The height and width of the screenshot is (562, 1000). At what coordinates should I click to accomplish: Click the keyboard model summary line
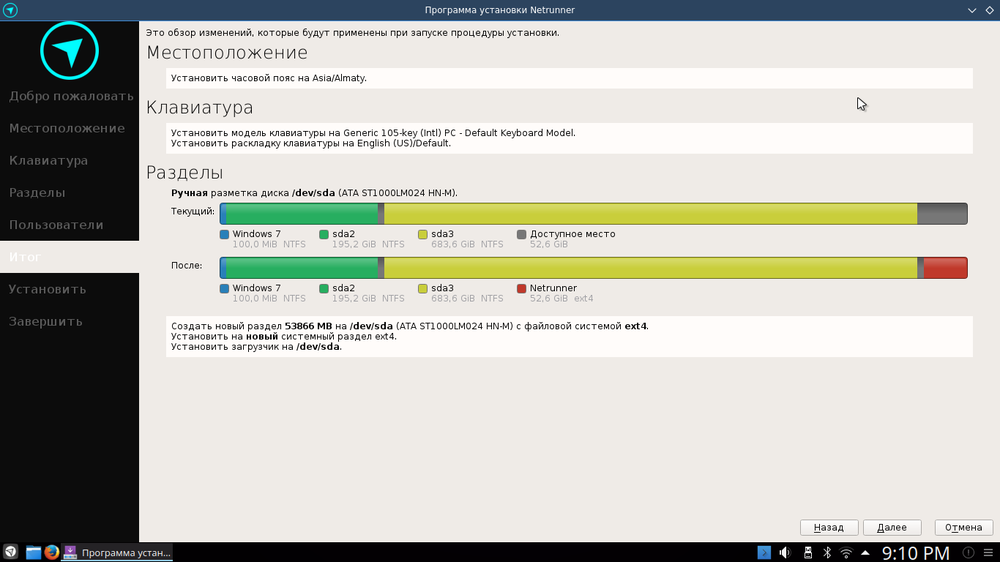pyautogui.click(x=373, y=133)
